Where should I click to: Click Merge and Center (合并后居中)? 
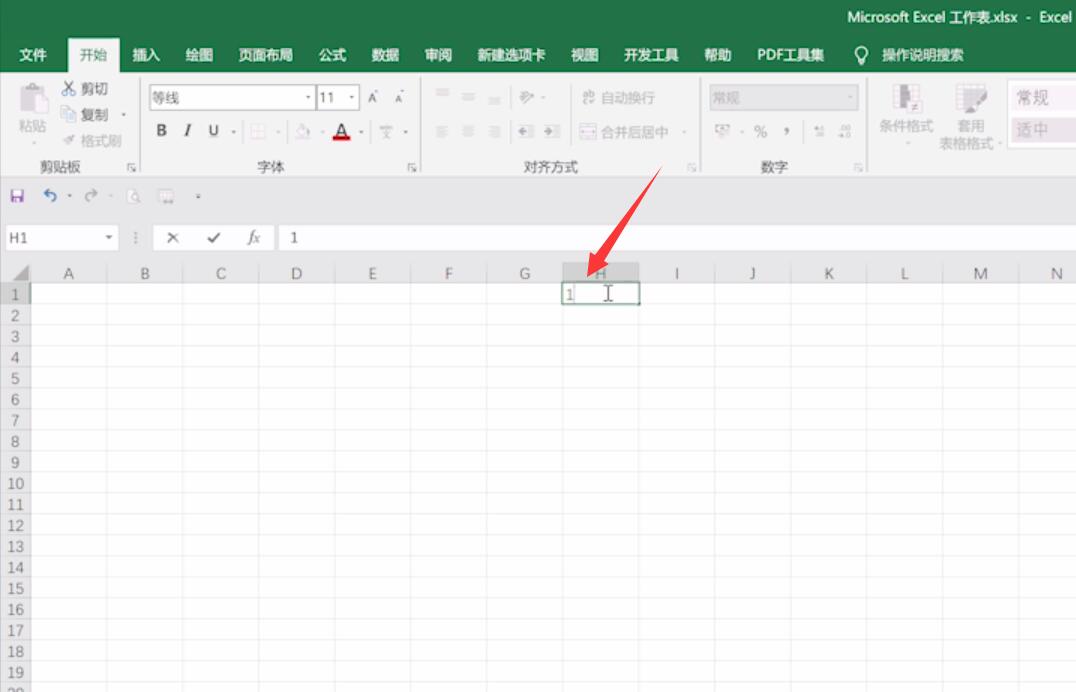click(x=624, y=132)
